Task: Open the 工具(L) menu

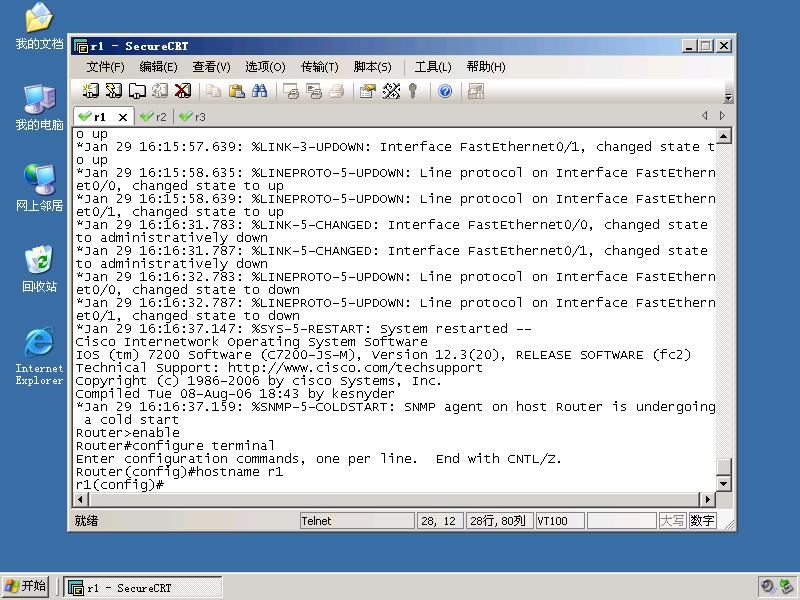Action: click(x=433, y=67)
